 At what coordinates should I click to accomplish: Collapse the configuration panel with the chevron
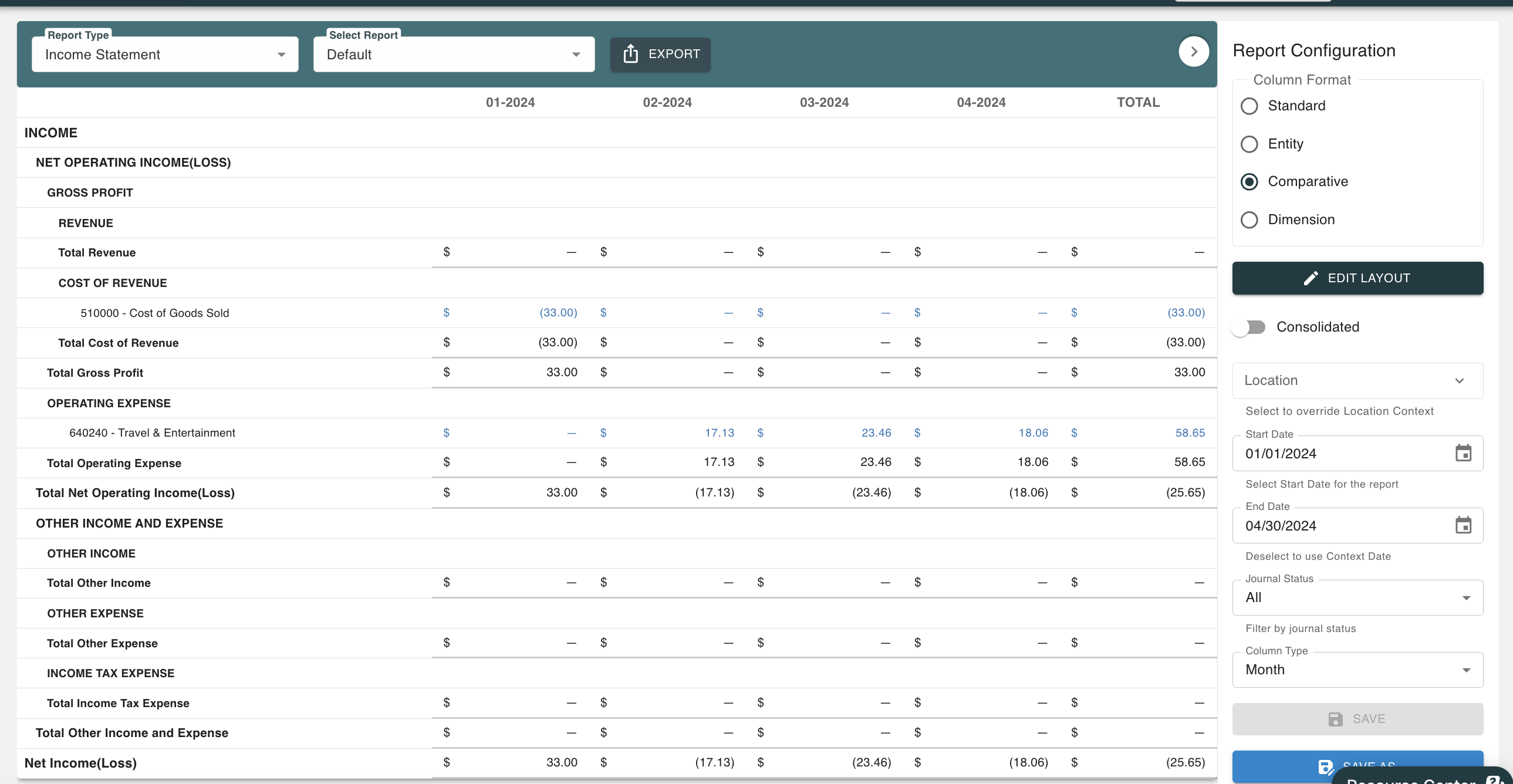pos(1194,52)
